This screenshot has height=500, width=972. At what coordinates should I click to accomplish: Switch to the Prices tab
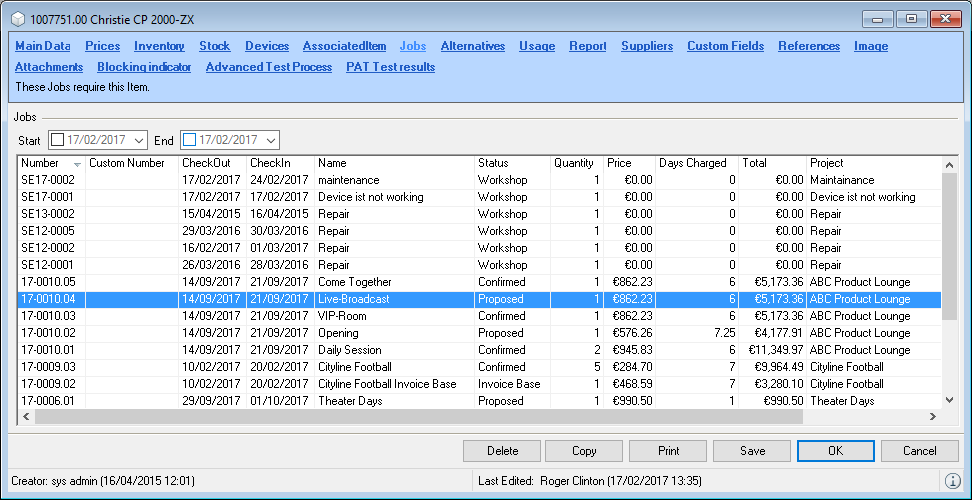click(102, 46)
